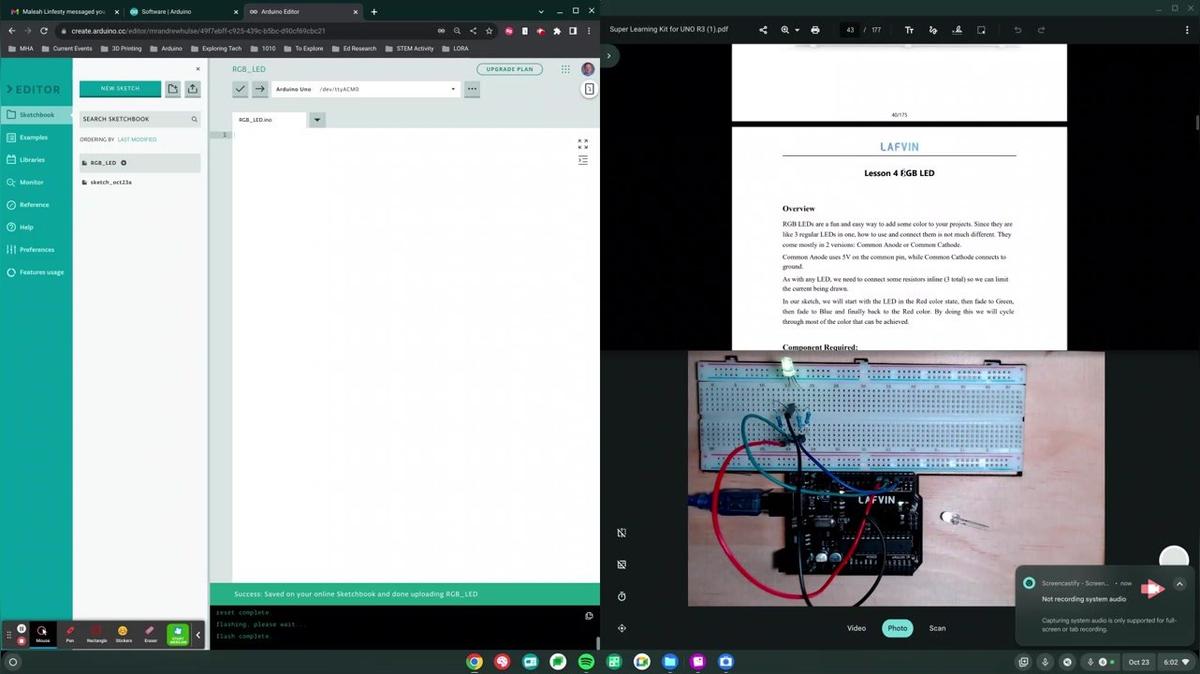This screenshot has height=674, width=1200.
Task: Open the user profile avatar in Arduino Editor
Action: 588,69
